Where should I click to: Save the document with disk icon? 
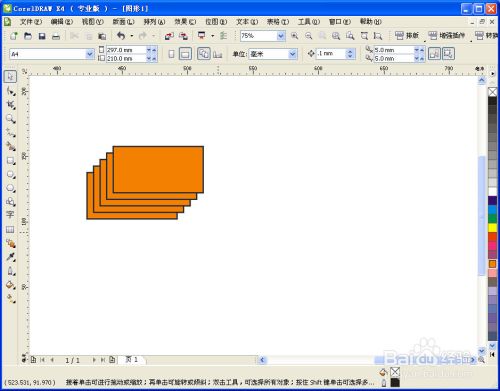click(x=42, y=36)
